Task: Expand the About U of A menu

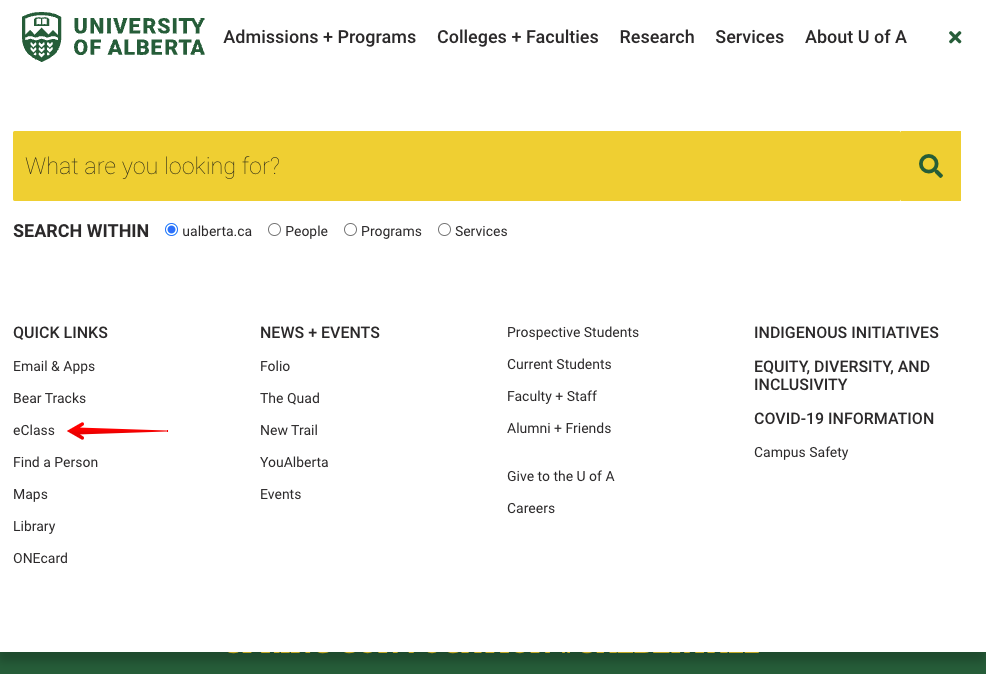Action: pos(855,37)
